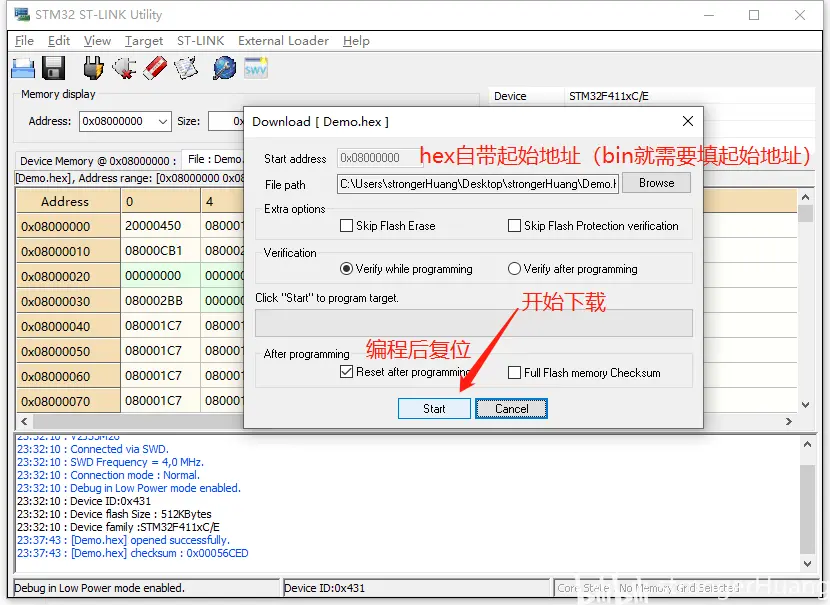Click memory grid horizontal scroll left arrow

point(24,421)
